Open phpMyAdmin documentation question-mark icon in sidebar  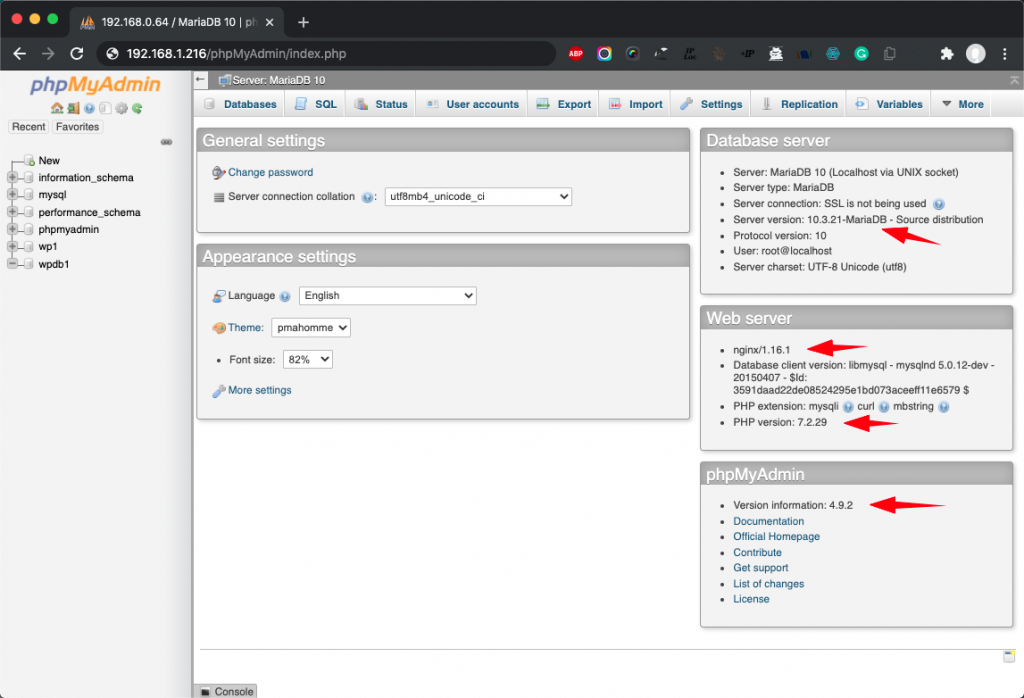(89, 108)
